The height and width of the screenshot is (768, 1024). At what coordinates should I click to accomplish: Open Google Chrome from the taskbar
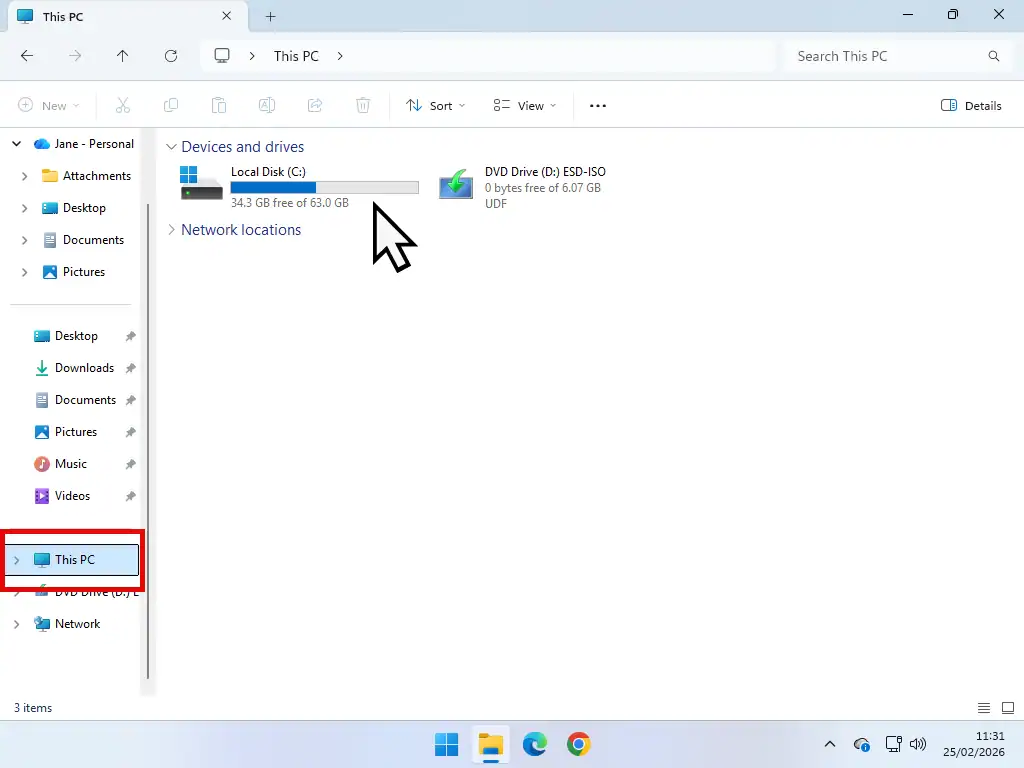coord(580,744)
